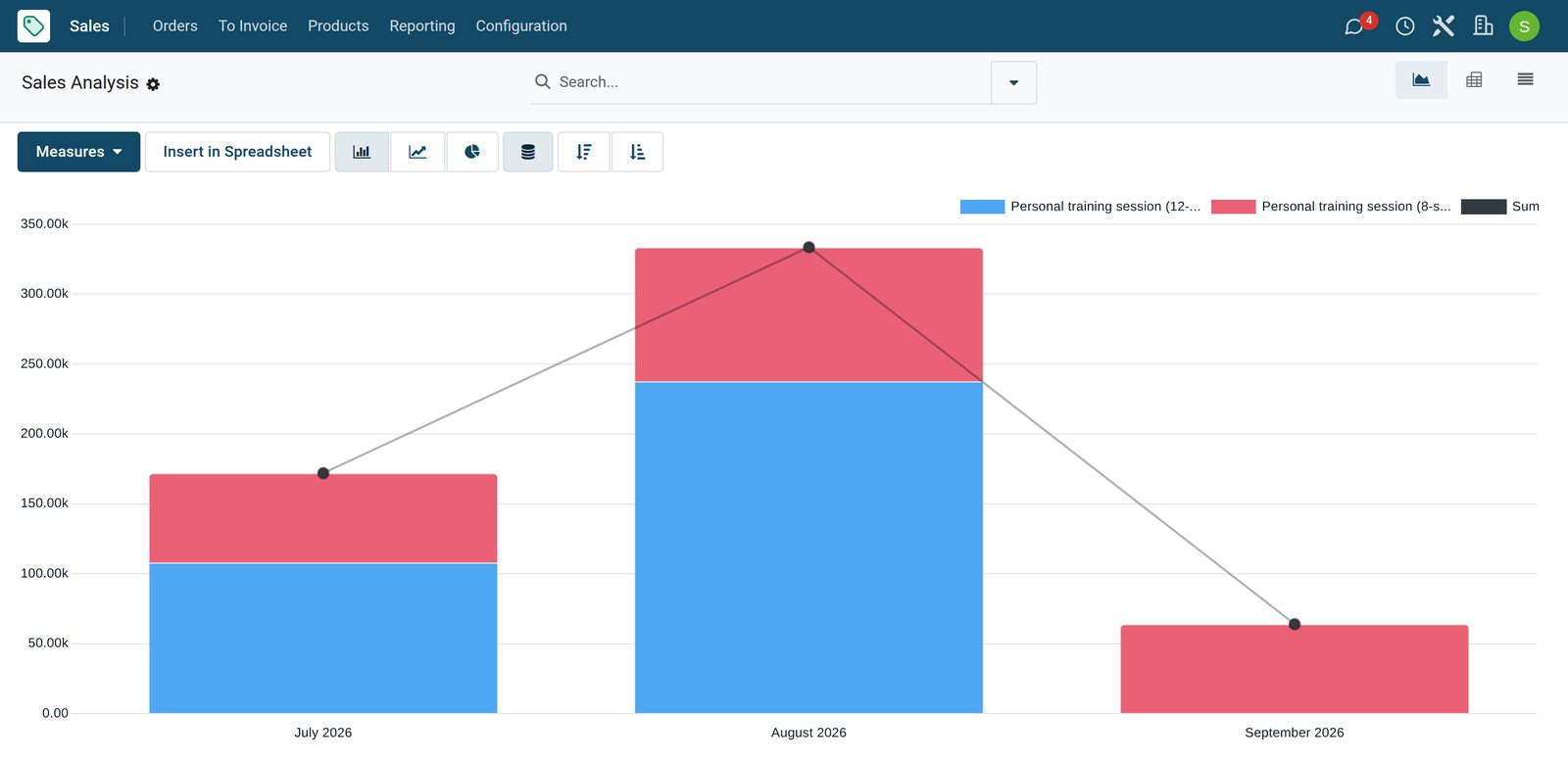Click the July 2026 red bar segment
1568x761 pixels.
[x=323, y=518]
